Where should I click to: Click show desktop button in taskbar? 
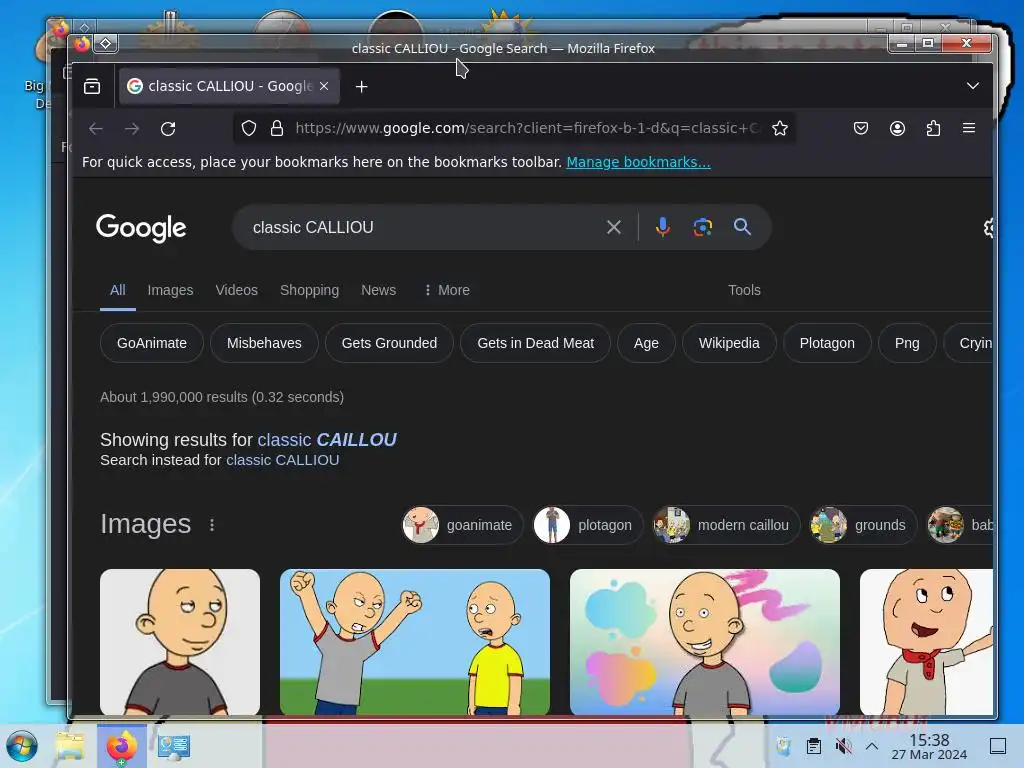pyautogui.click(x=998, y=746)
